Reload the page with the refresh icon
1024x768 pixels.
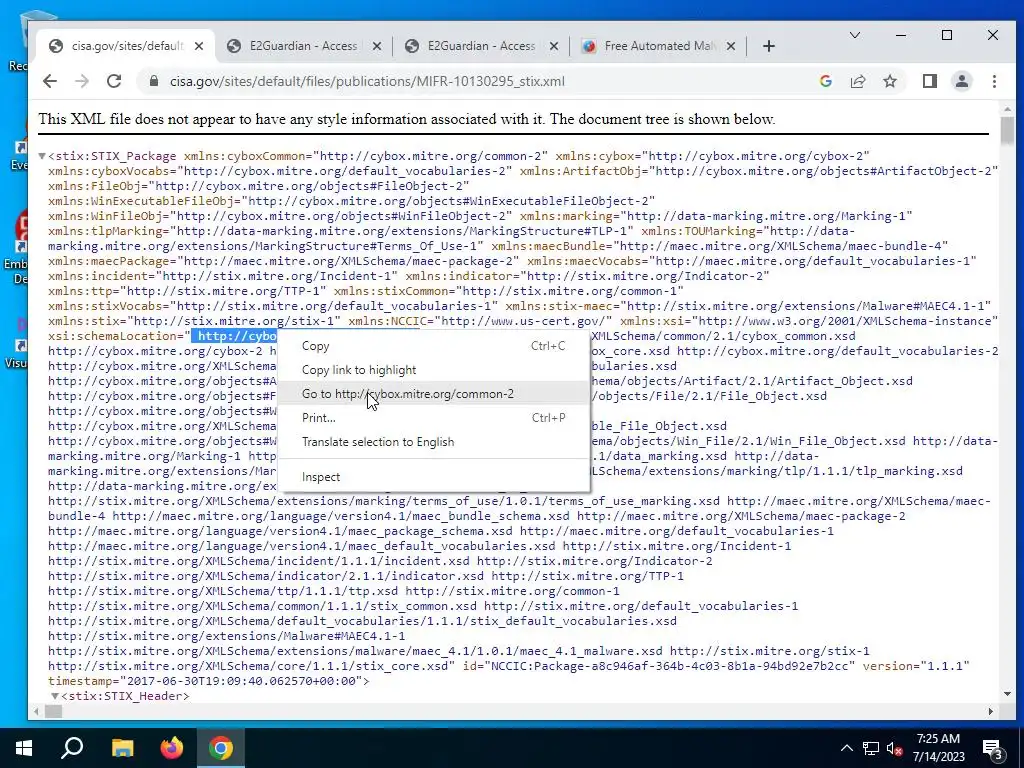tap(114, 81)
